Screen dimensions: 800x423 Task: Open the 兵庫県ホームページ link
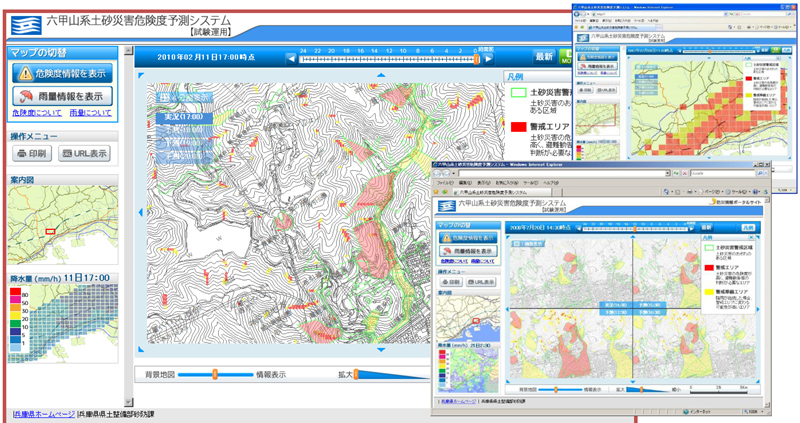(44, 413)
